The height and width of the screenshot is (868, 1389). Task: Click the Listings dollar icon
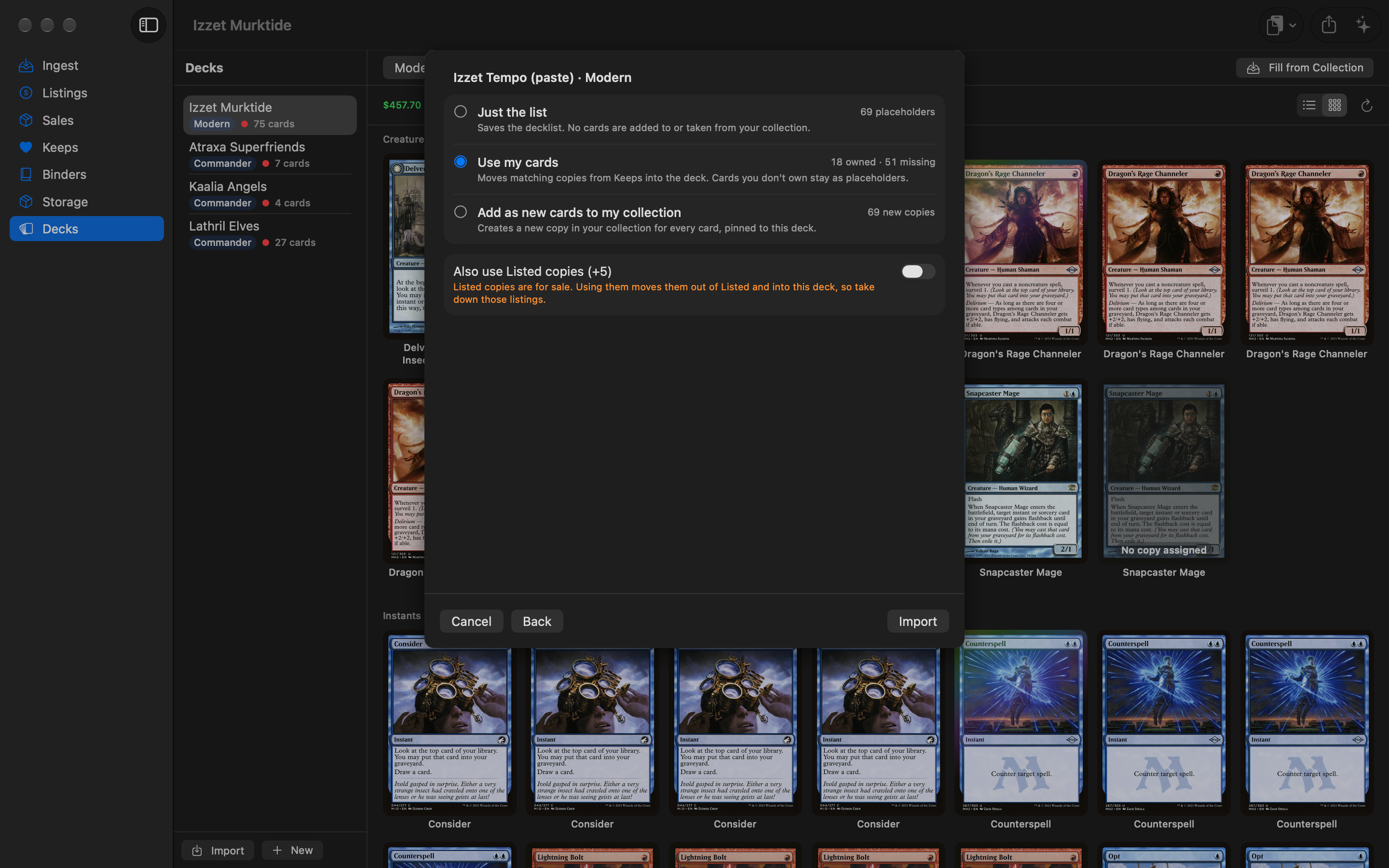point(26,93)
